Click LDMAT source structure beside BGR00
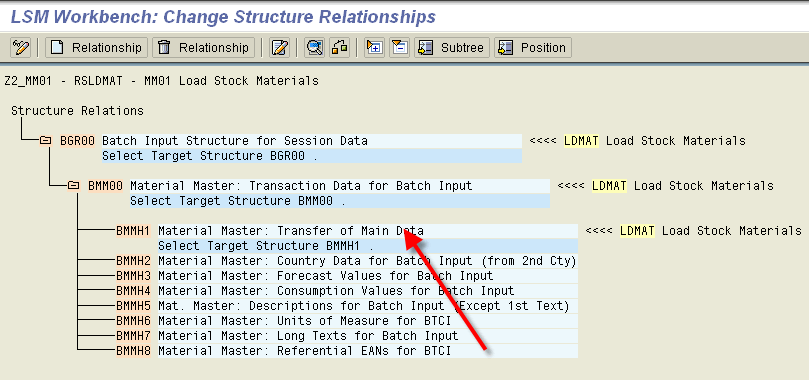 coord(581,141)
